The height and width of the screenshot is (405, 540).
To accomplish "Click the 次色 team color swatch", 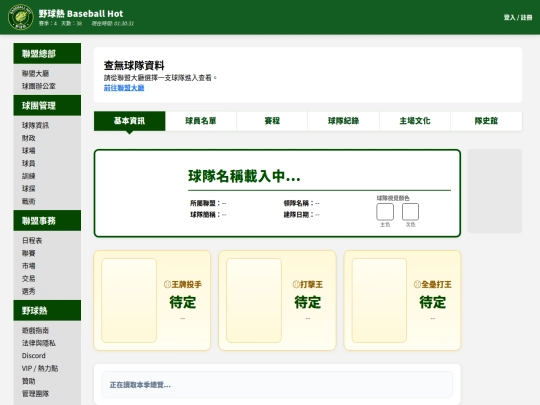I will click(411, 211).
